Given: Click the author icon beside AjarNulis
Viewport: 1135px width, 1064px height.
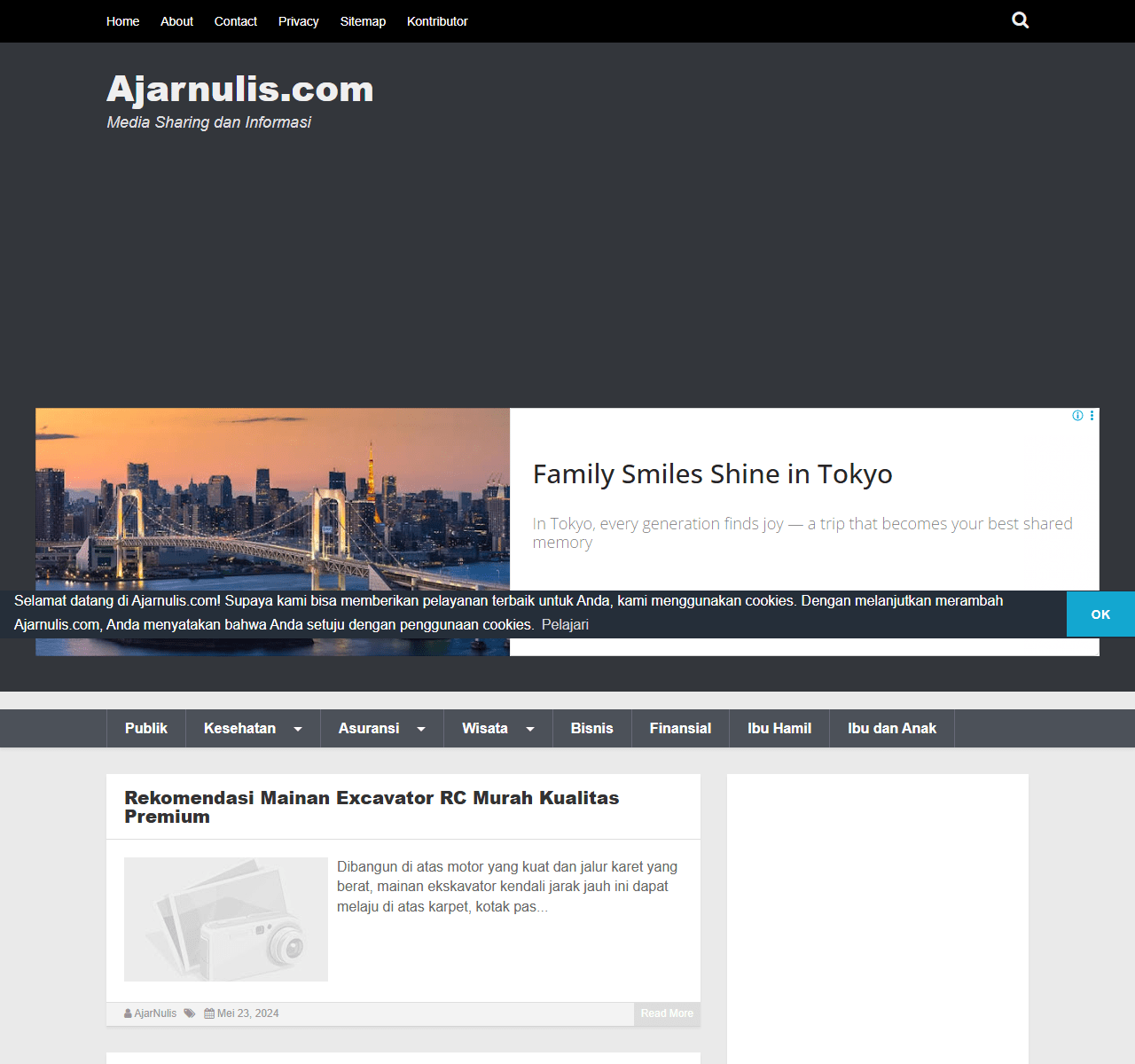Looking at the screenshot, I should pyautogui.click(x=129, y=1013).
